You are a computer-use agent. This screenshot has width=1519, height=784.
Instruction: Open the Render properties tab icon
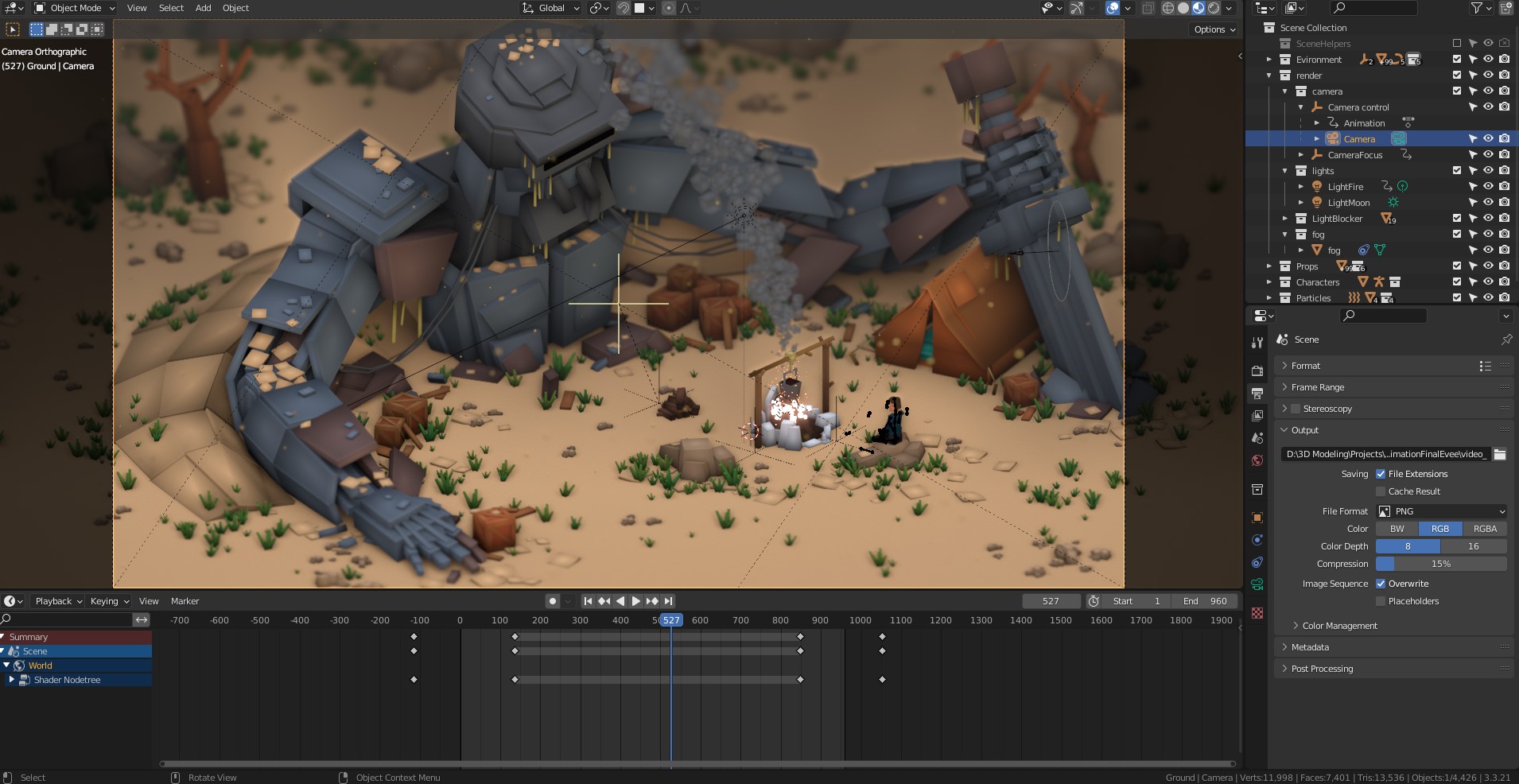(x=1257, y=371)
